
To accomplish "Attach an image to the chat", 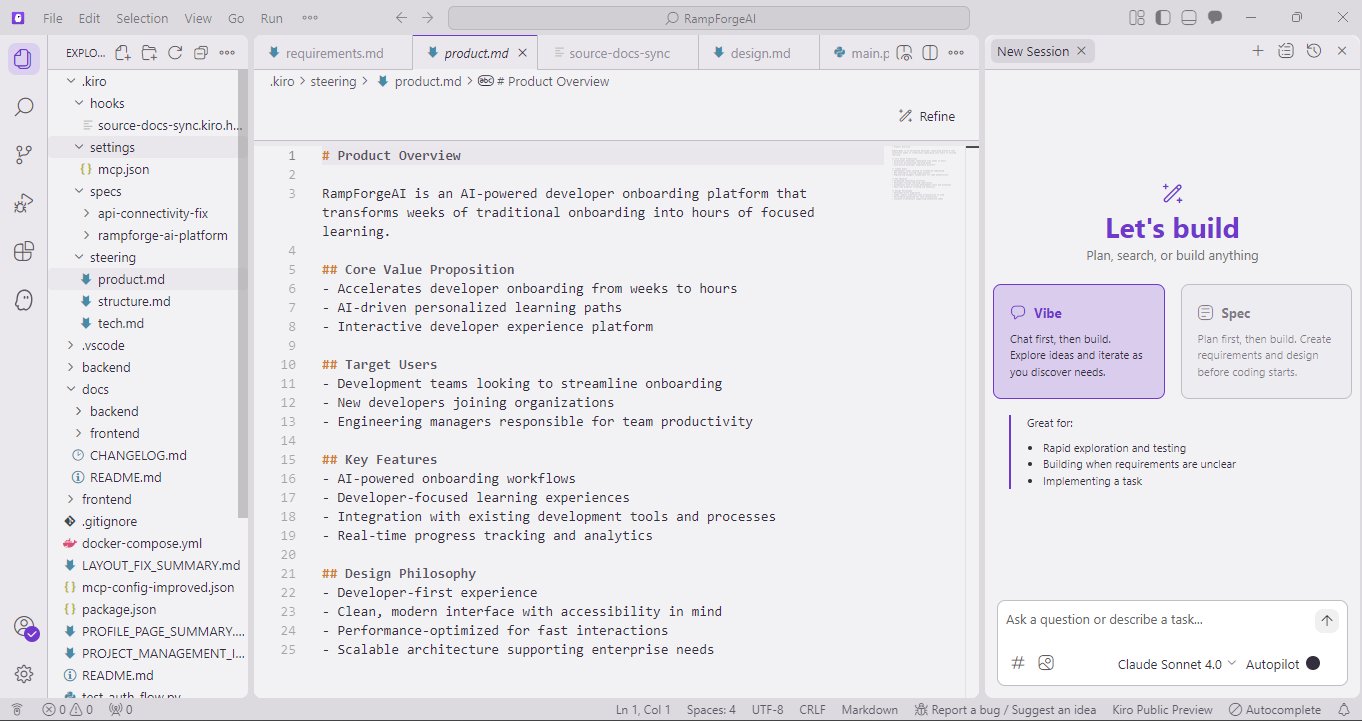I will click(x=1046, y=663).
